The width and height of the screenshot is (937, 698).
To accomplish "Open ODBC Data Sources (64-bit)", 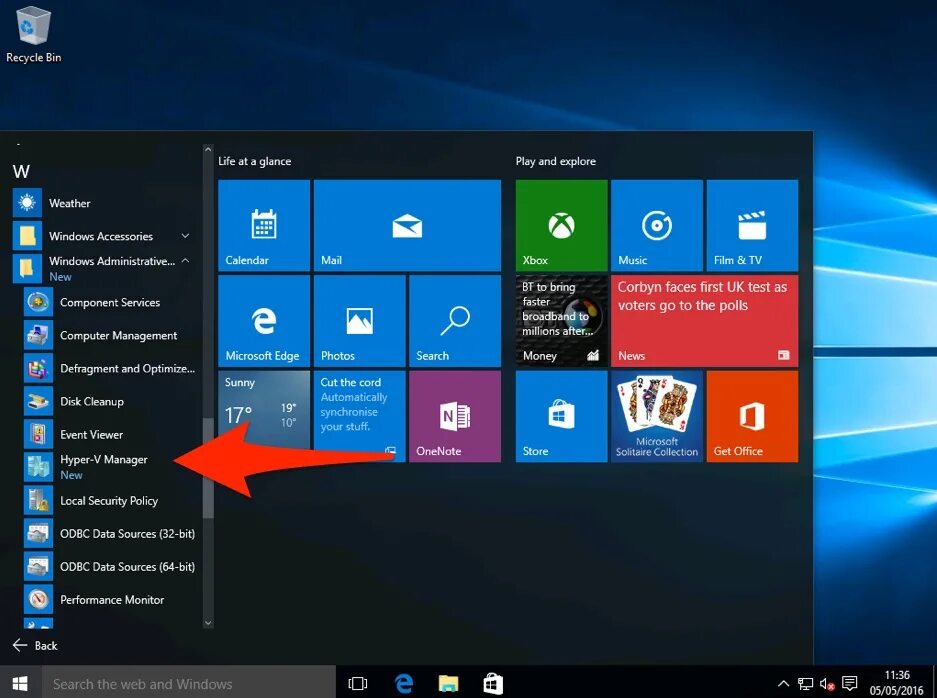I will (111, 567).
